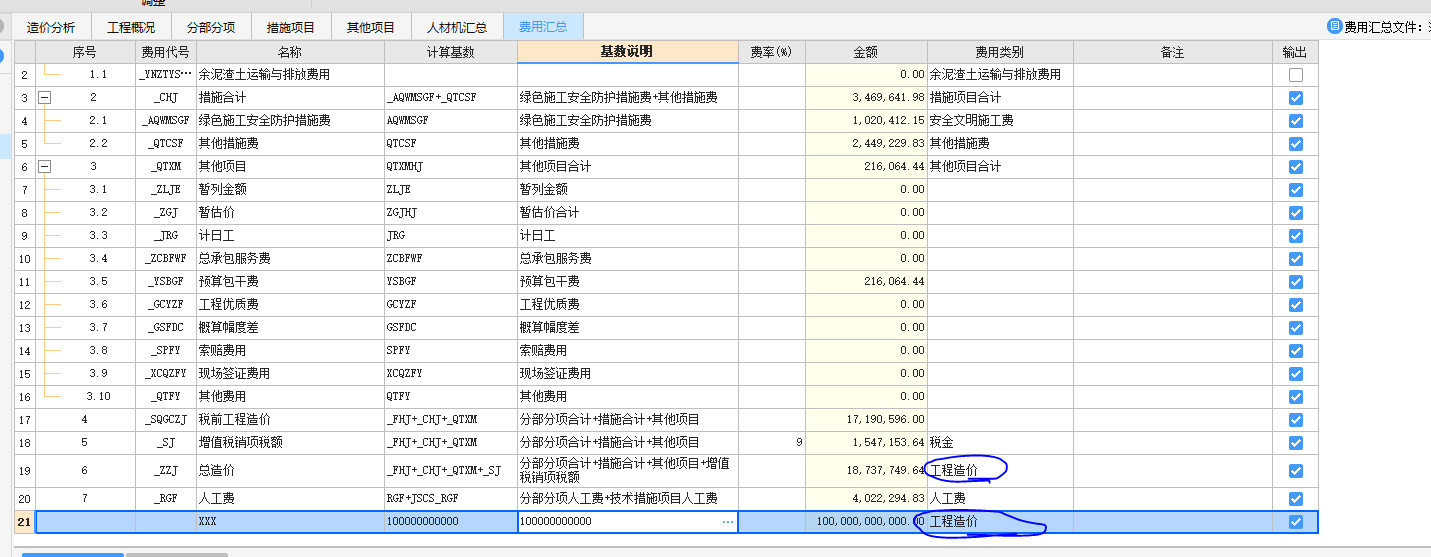Open the 人材机汇总 tab
The width and height of the screenshot is (1431, 557).
457,27
